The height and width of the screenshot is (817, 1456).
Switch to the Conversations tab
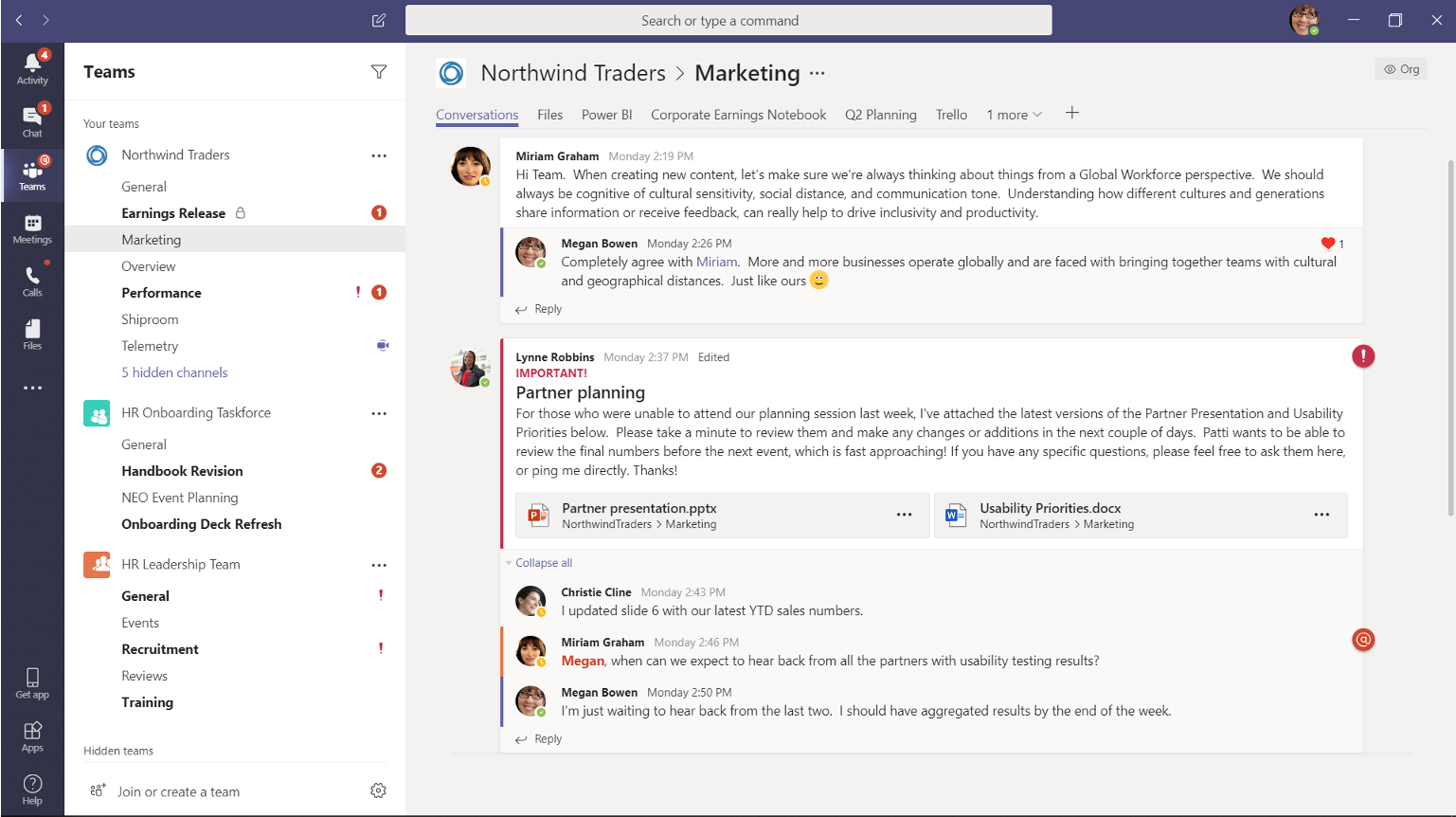coord(477,115)
